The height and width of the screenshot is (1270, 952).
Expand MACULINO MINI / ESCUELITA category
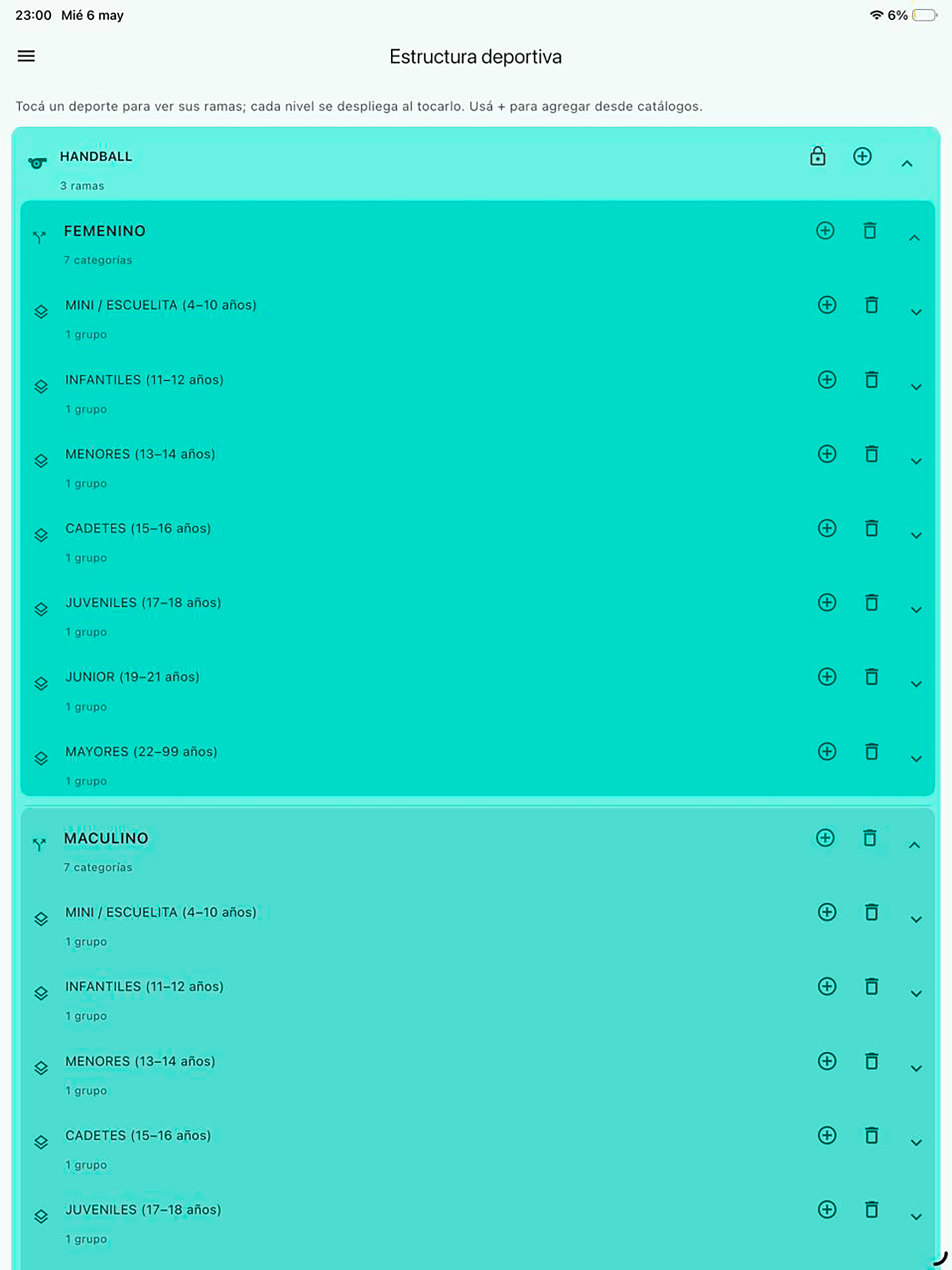click(916, 920)
